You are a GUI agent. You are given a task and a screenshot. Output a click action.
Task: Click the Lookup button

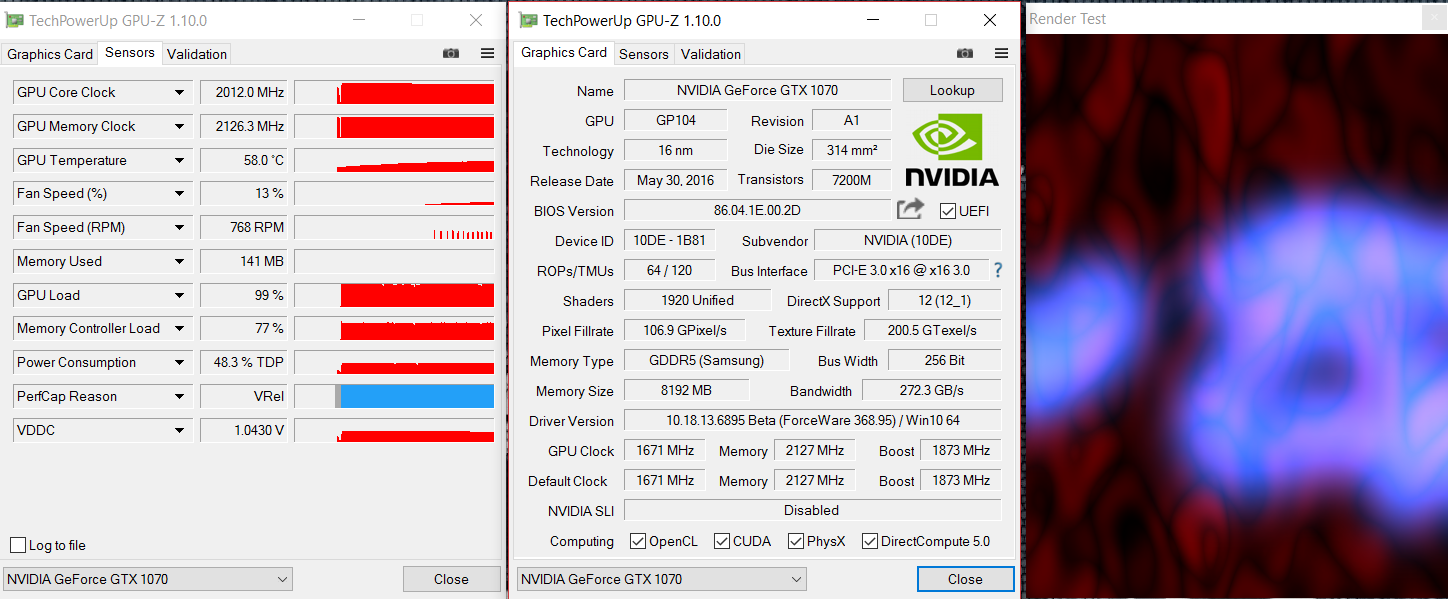(x=952, y=90)
